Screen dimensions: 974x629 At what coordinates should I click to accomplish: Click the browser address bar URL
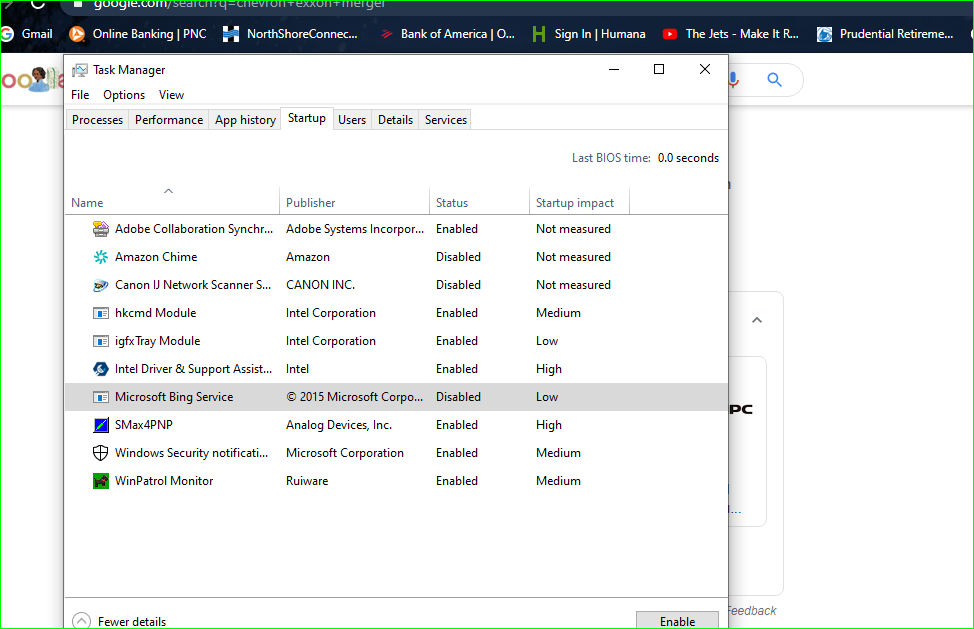(239, 4)
